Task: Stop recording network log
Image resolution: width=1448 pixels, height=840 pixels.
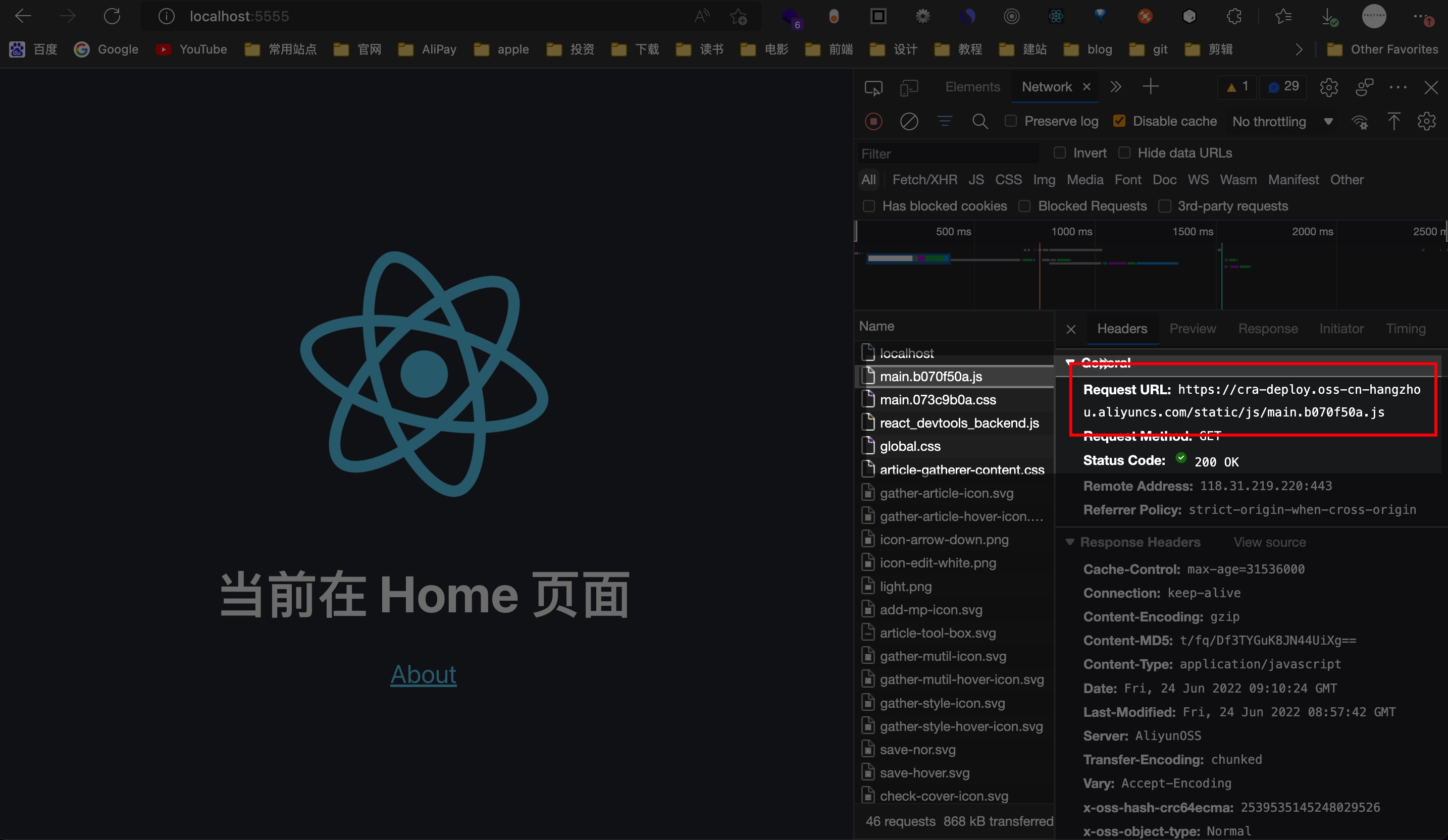Action: click(x=873, y=121)
